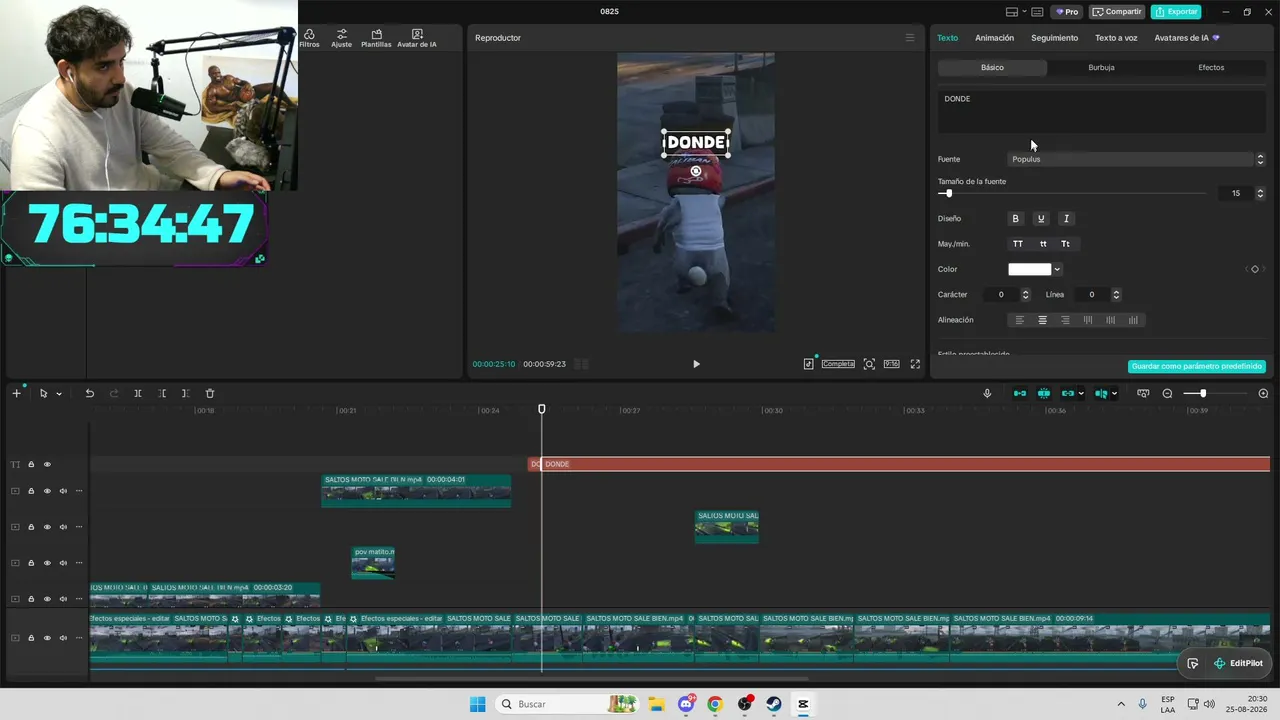Adjust Carácter spacing stepper arrows

(1025, 295)
